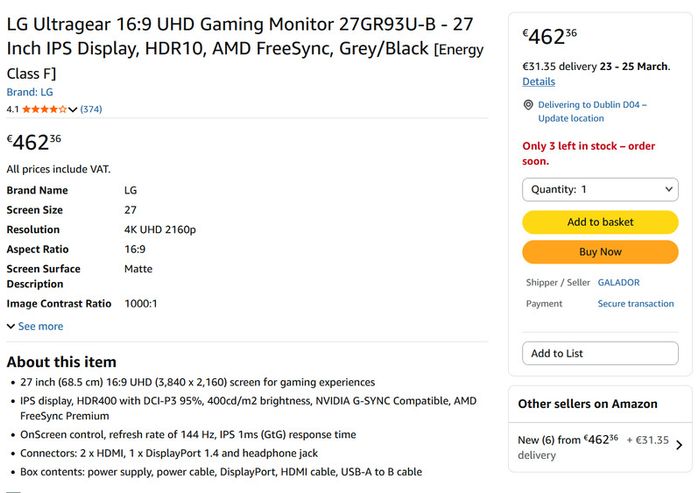Open delivery Details link
This screenshot has width=700, height=493.
coord(539,82)
